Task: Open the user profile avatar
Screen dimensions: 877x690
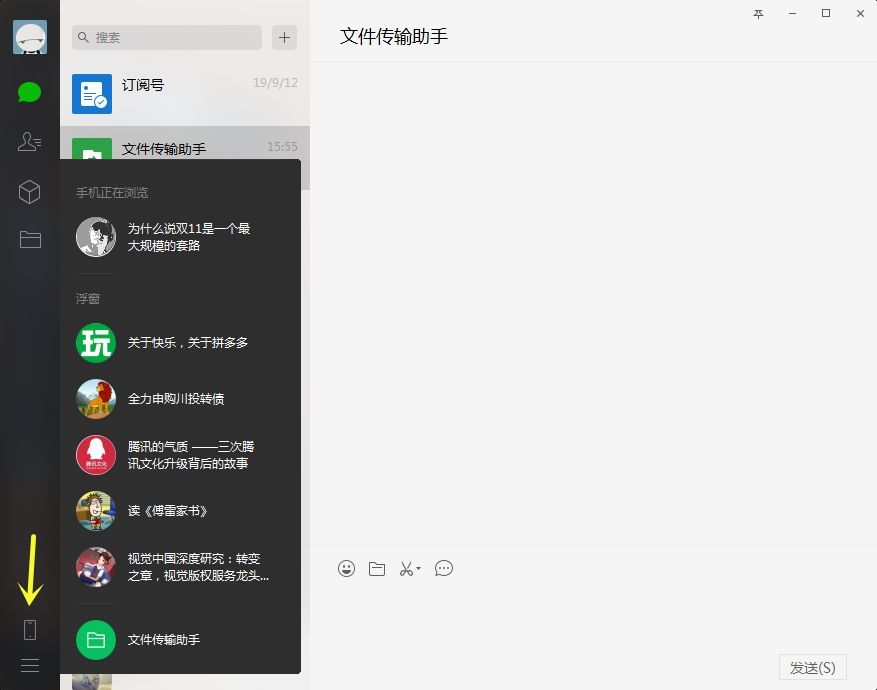Action: [30, 37]
